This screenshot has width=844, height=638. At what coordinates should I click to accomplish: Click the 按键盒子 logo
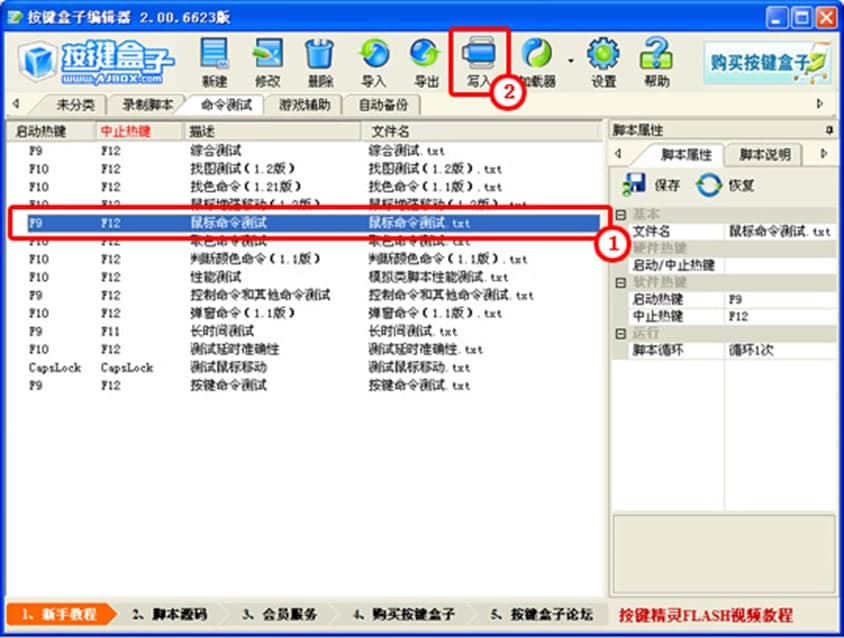click(x=96, y=62)
